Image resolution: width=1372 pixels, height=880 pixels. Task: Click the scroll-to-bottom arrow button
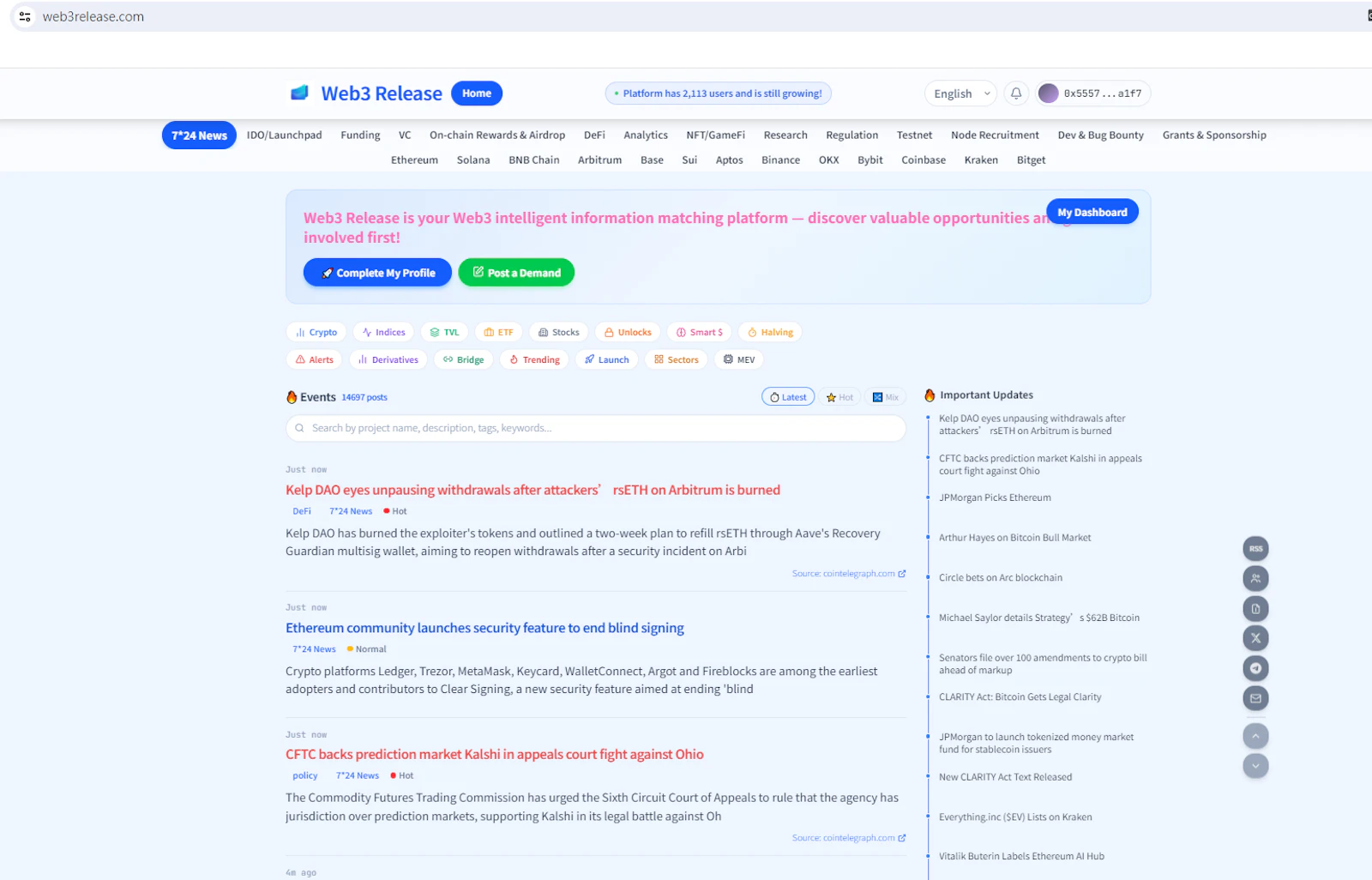(1255, 766)
